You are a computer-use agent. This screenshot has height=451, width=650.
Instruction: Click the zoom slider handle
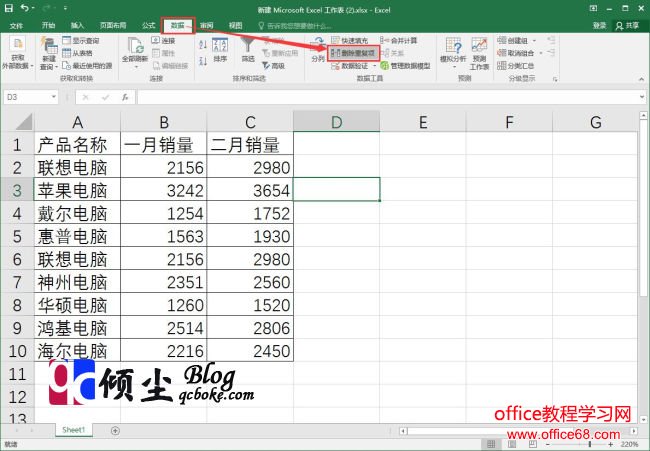point(589,444)
